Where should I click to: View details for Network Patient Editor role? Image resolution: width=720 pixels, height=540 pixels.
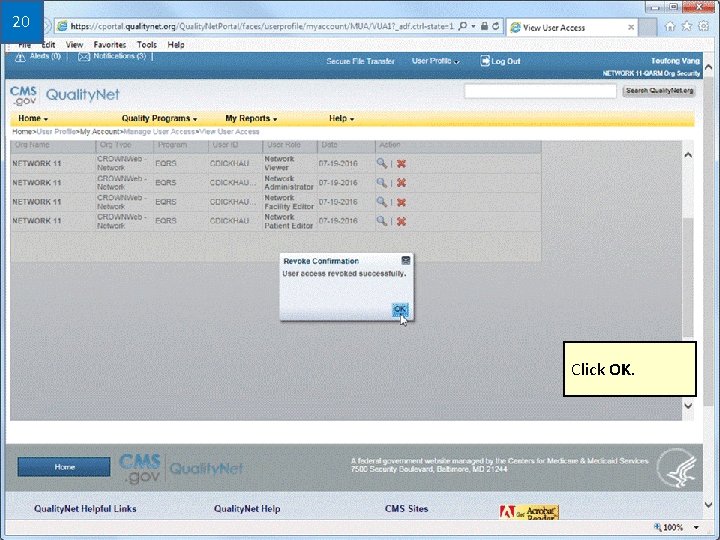tap(382, 221)
